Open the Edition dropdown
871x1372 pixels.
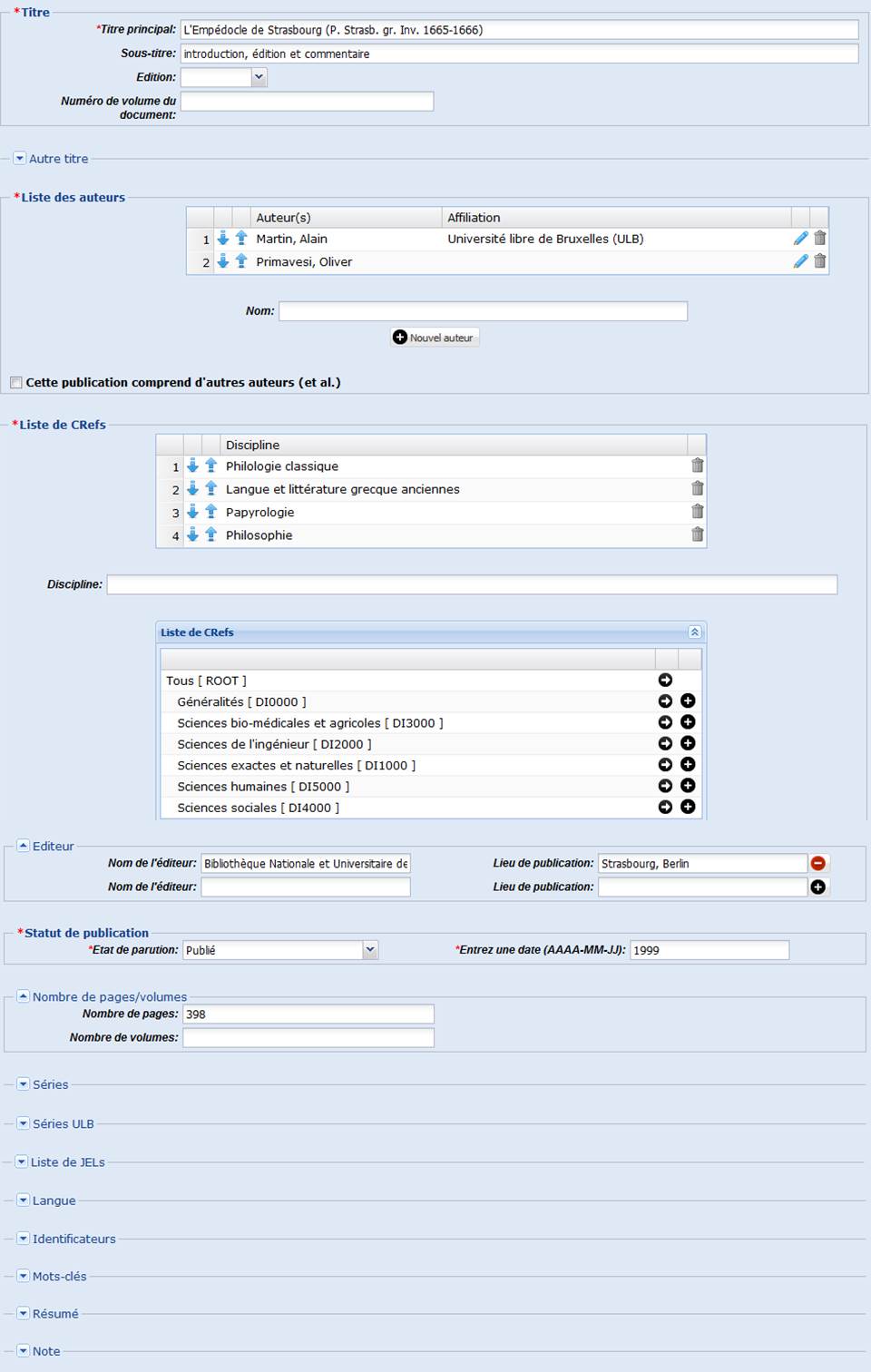coord(259,77)
